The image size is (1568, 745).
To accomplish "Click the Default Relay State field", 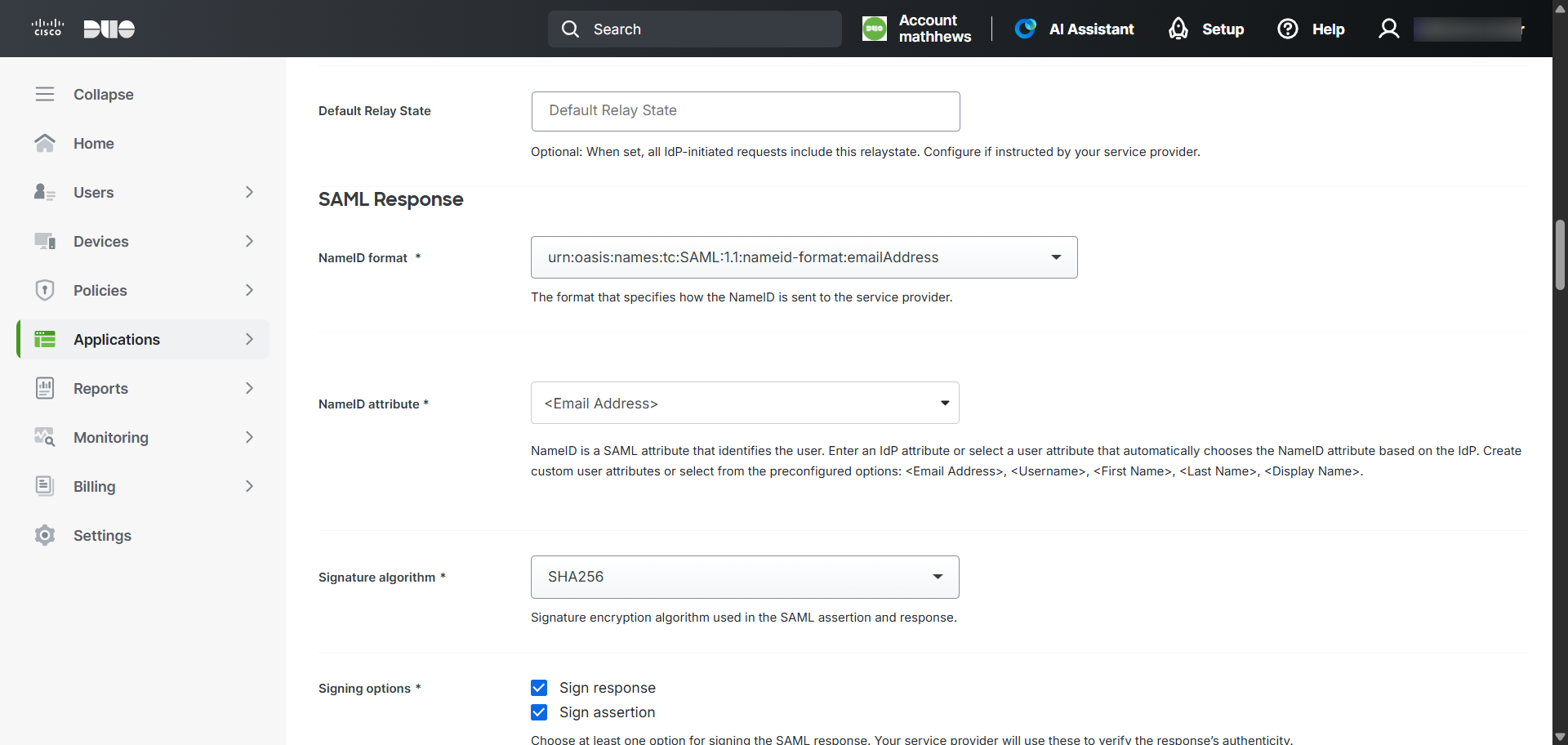I will (x=746, y=111).
